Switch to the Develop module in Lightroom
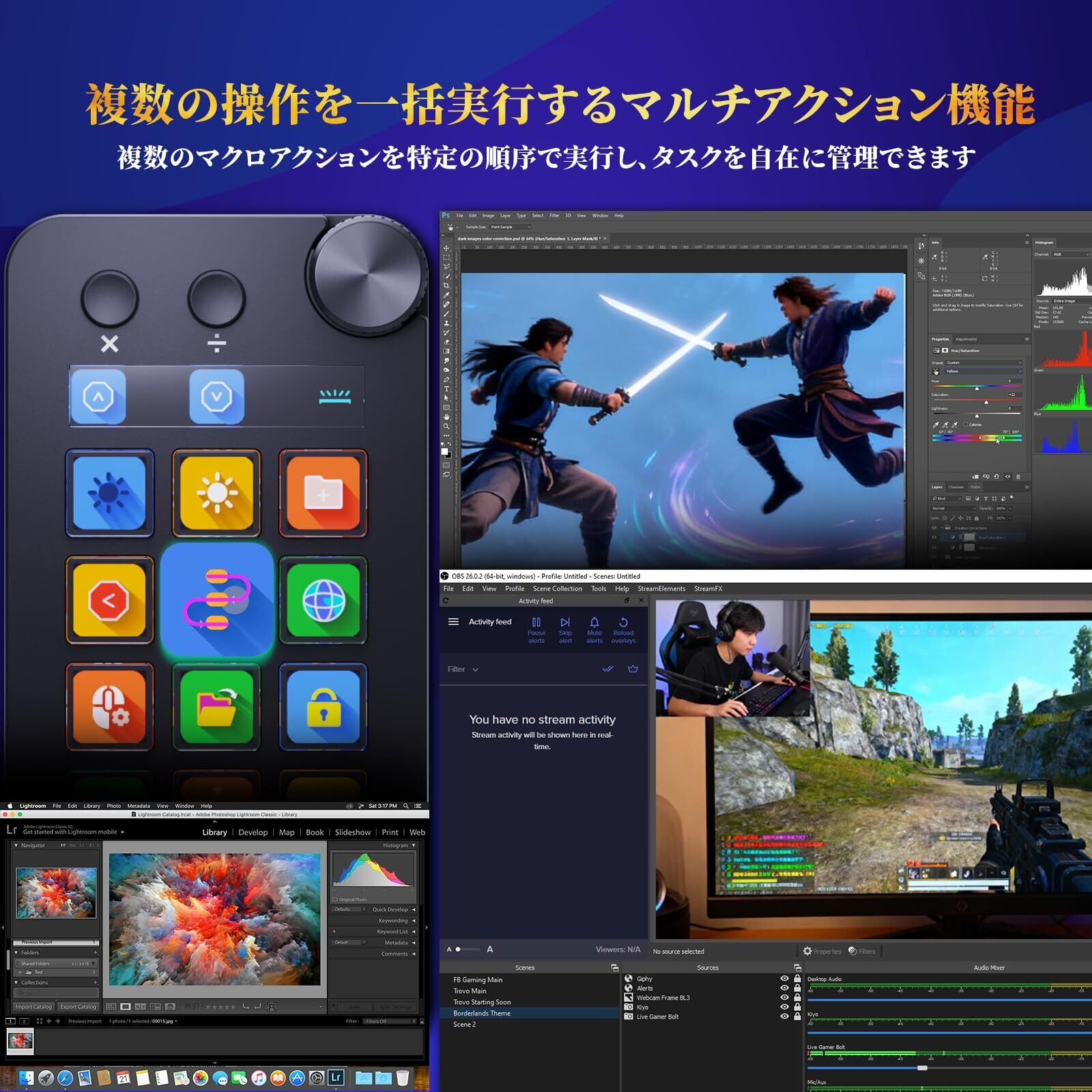This screenshot has height=1092, width=1092. coord(253,833)
